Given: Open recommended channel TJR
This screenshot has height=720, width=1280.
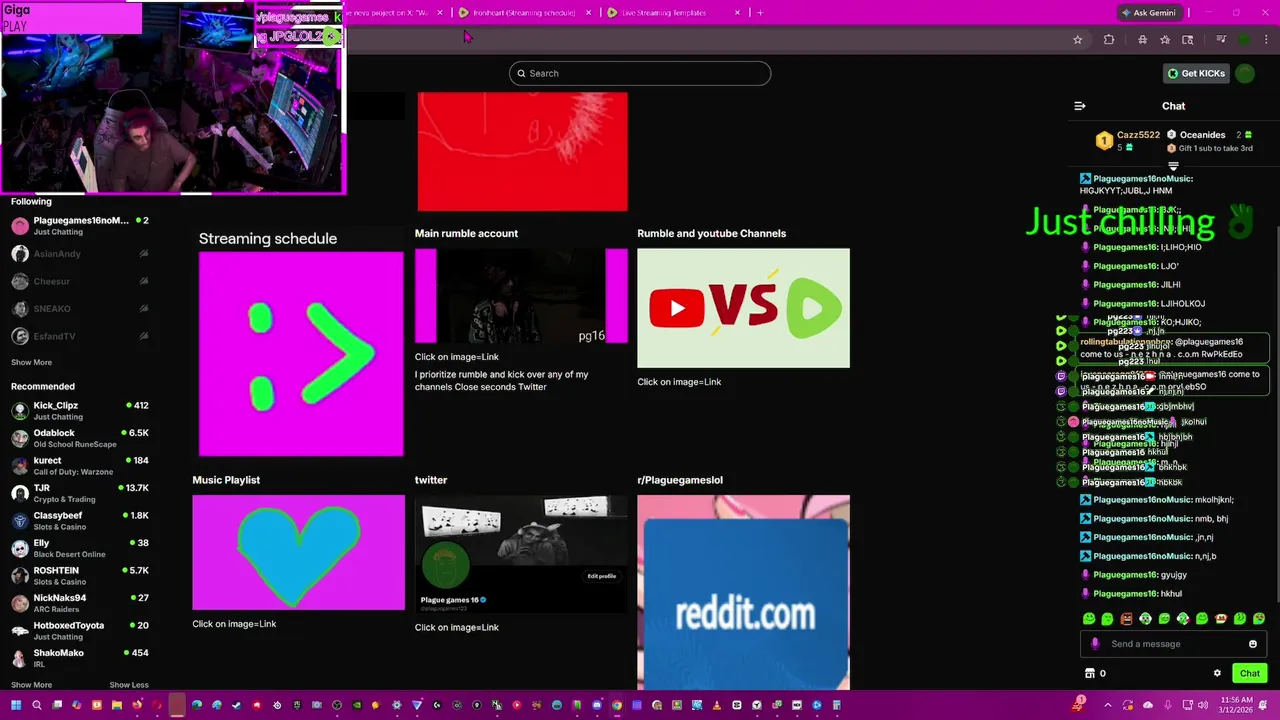Looking at the screenshot, I should point(80,493).
